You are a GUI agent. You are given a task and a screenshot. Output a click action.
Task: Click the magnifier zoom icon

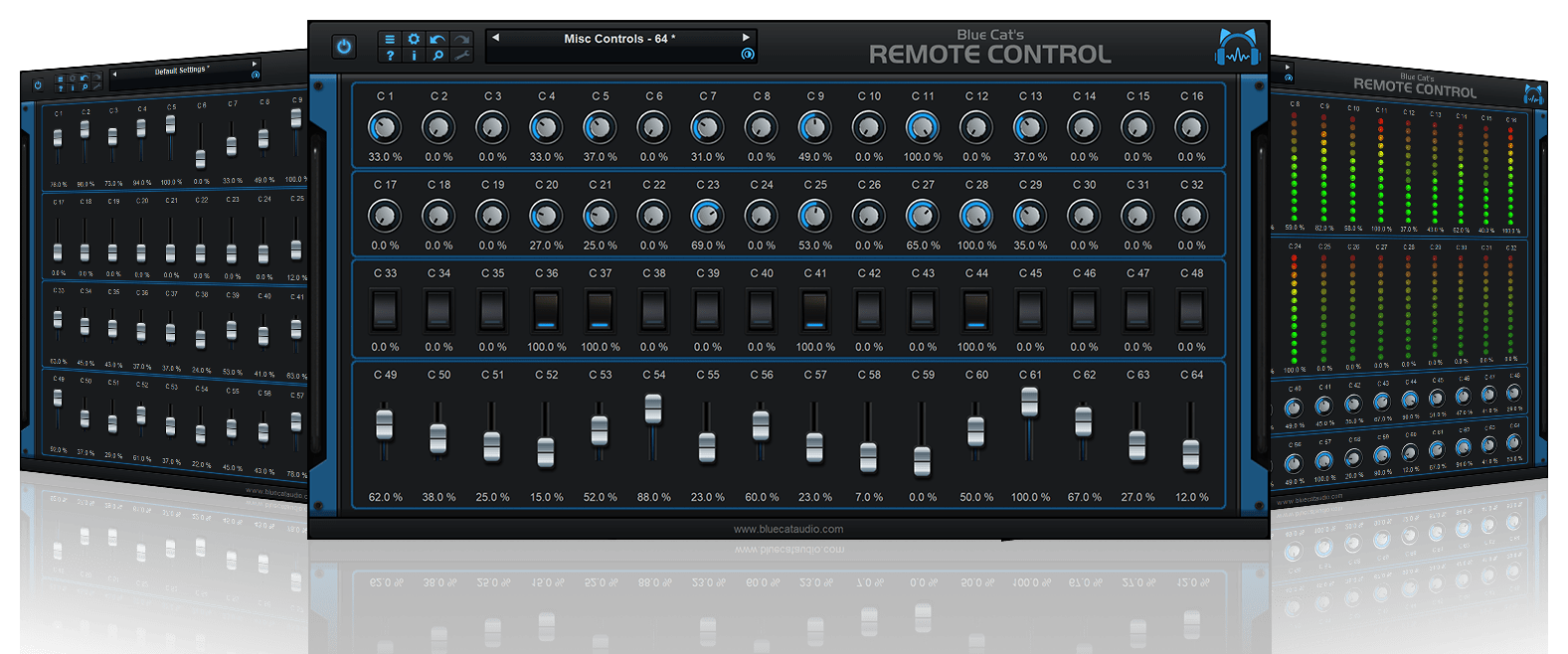point(437,56)
